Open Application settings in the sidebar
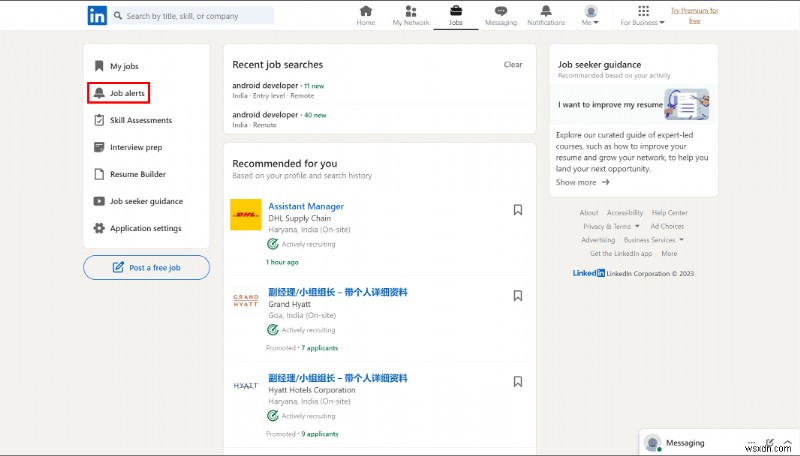 [138, 228]
